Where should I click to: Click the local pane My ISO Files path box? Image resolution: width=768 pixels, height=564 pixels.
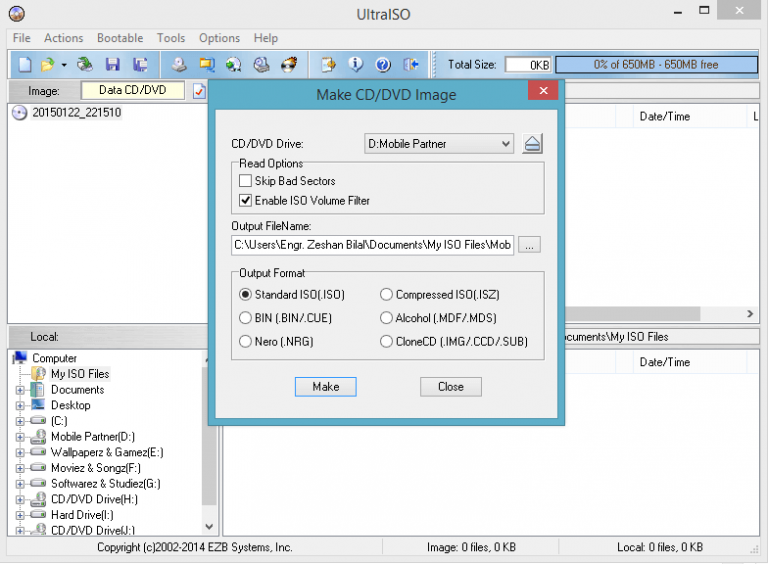pyautogui.click(x=661, y=337)
